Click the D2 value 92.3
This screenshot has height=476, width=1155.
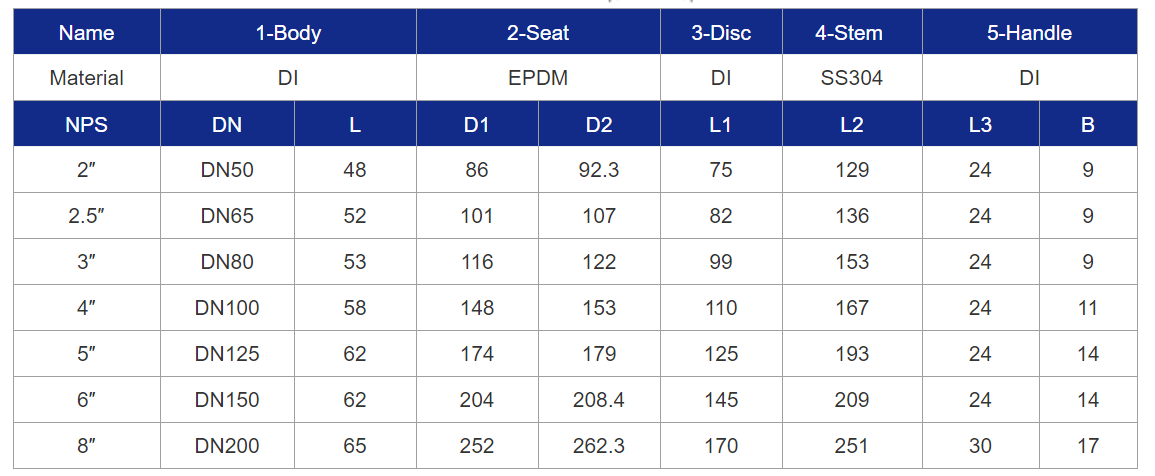click(599, 170)
